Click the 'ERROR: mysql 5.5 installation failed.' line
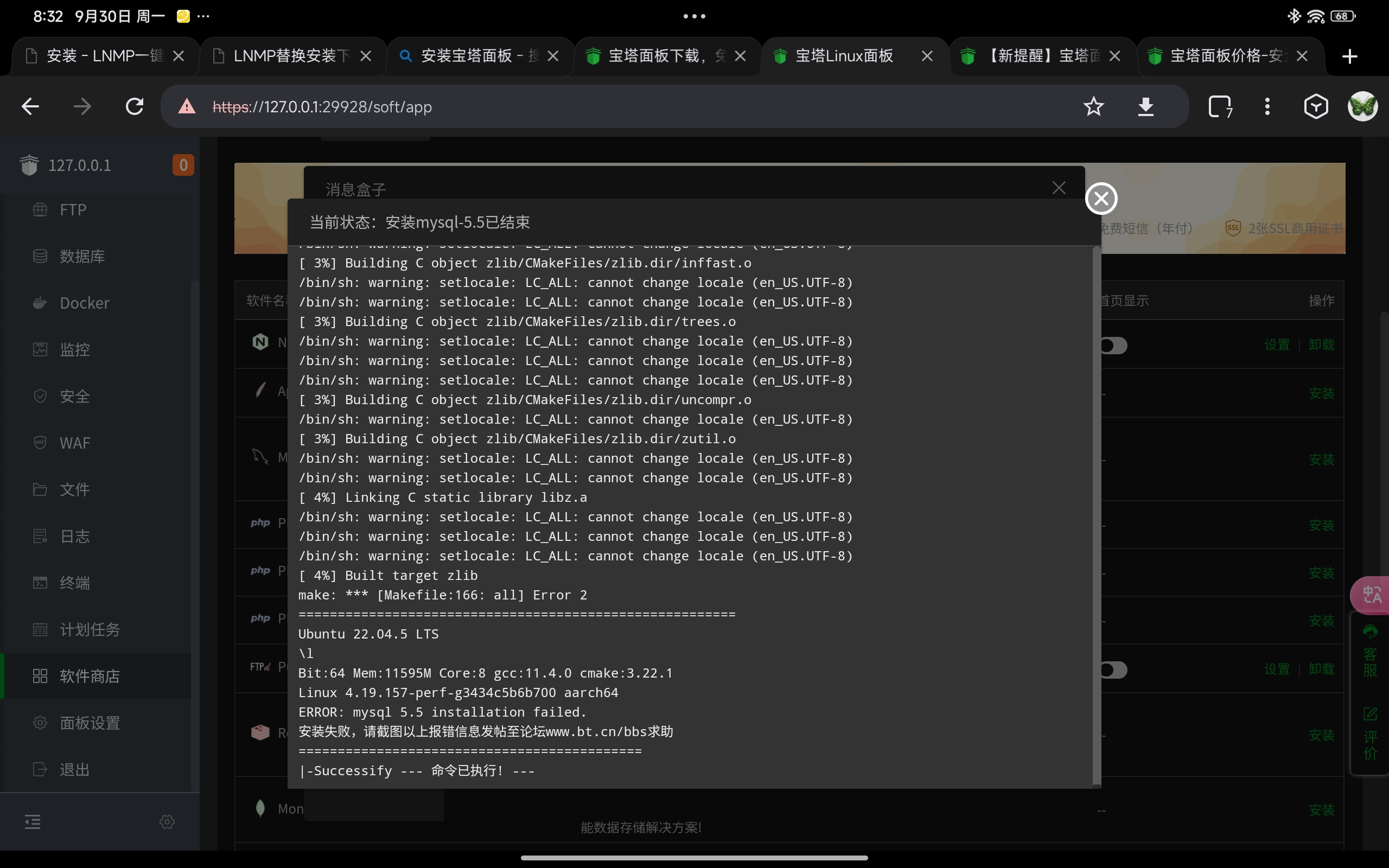The image size is (1389, 868). pos(443,712)
